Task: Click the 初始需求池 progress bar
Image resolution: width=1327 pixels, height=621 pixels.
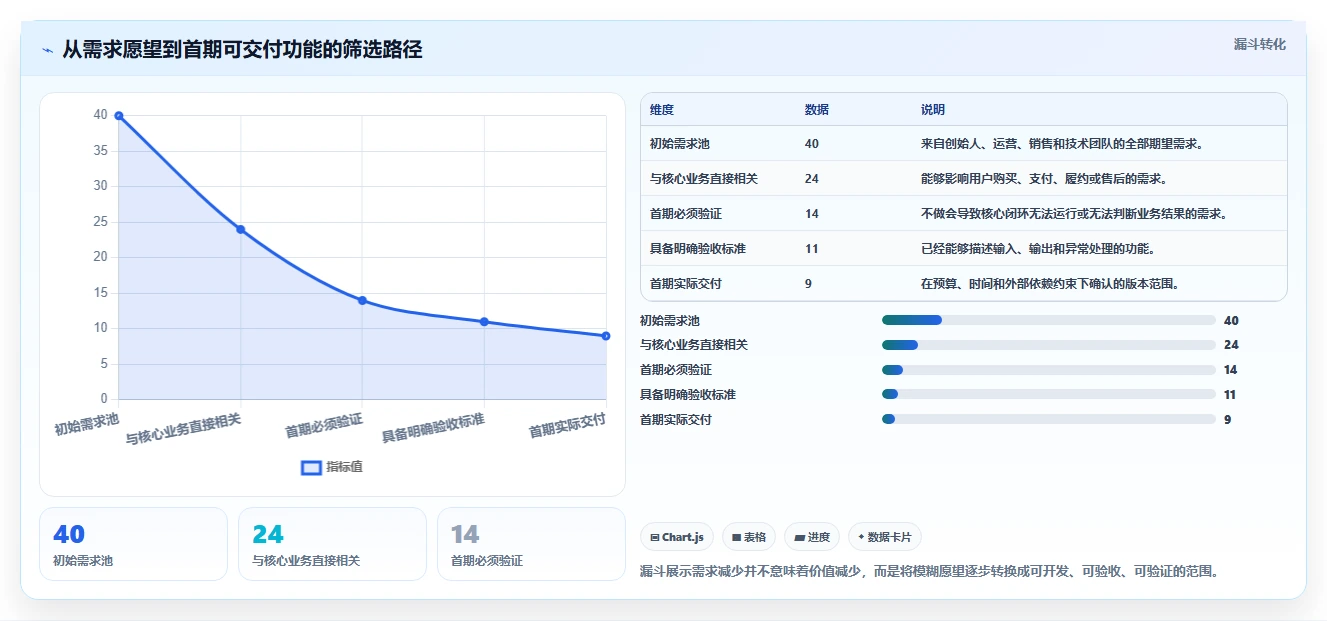Action: coord(1049,320)
